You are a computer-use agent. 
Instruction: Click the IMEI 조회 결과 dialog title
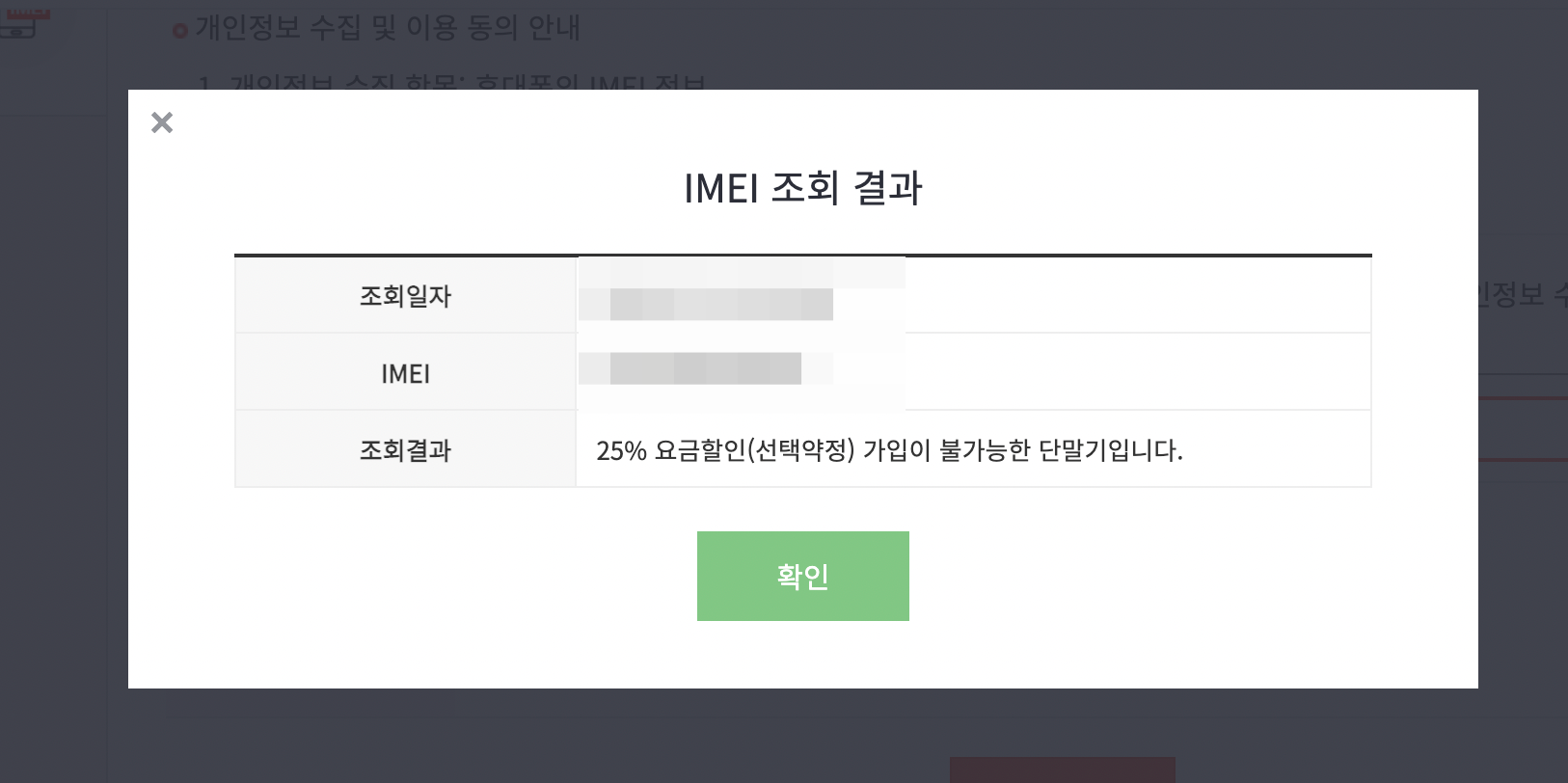pos(802,187)
